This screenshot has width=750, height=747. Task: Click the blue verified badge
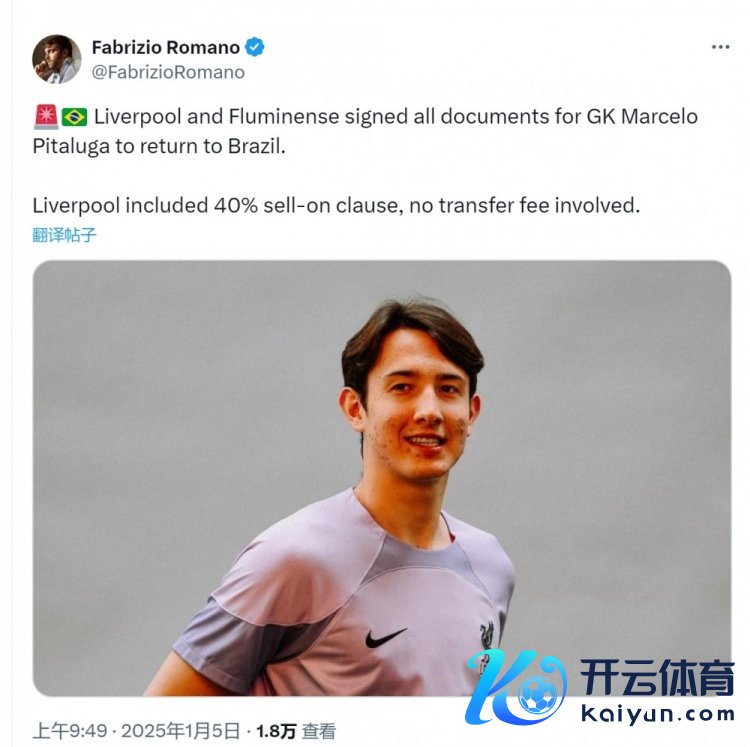pos(254,47)
